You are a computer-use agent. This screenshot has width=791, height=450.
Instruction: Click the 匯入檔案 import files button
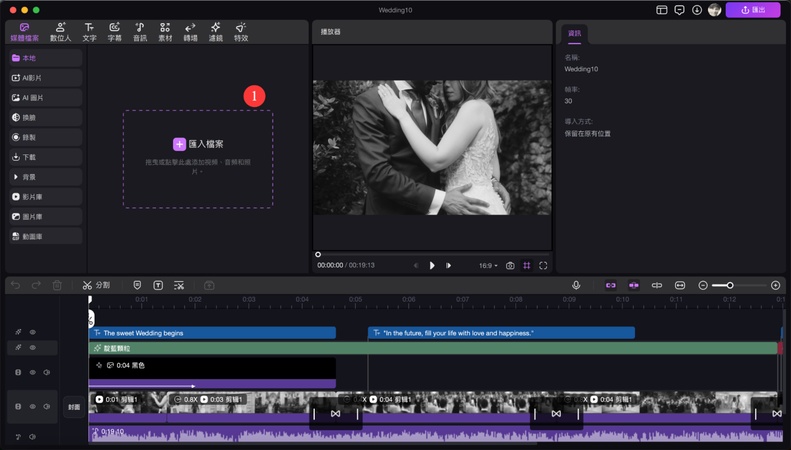(198, 144)
